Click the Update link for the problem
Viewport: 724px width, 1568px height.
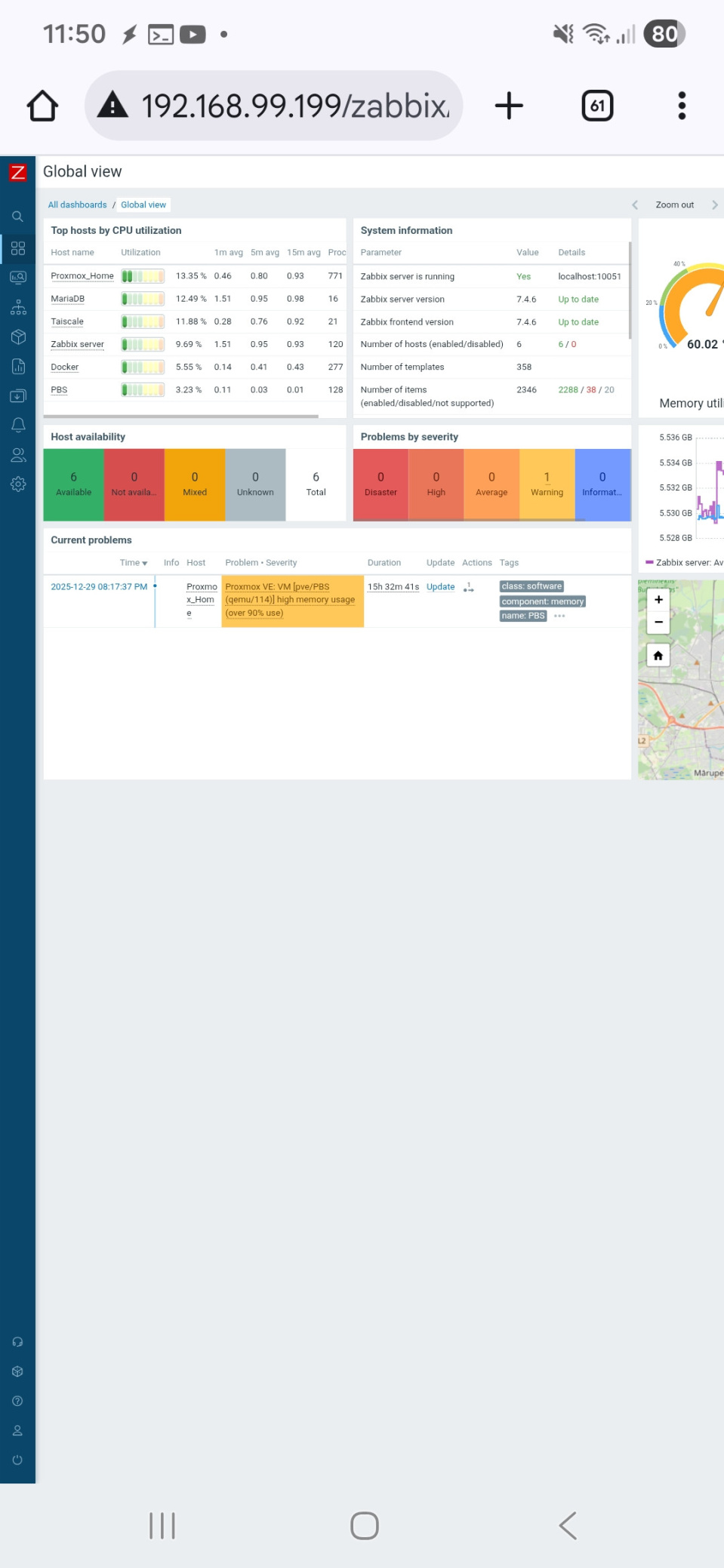pyautogui.click(x=440, y=587)
